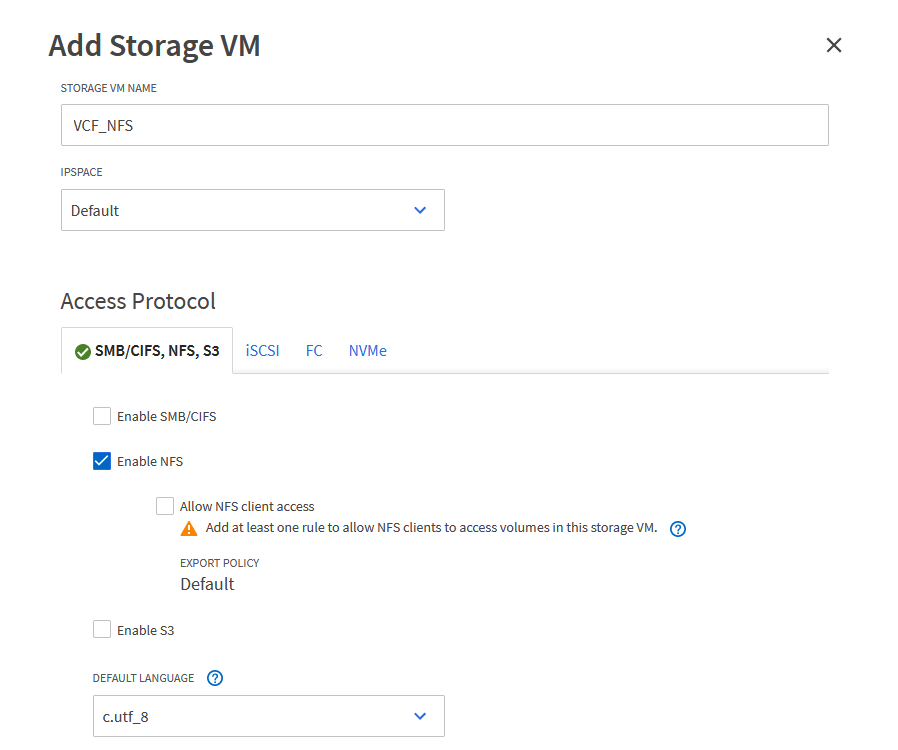The width and height of the screenshot is (898, 750).
Task: Expand the Default Language dropdown
Action: (268, 716)
